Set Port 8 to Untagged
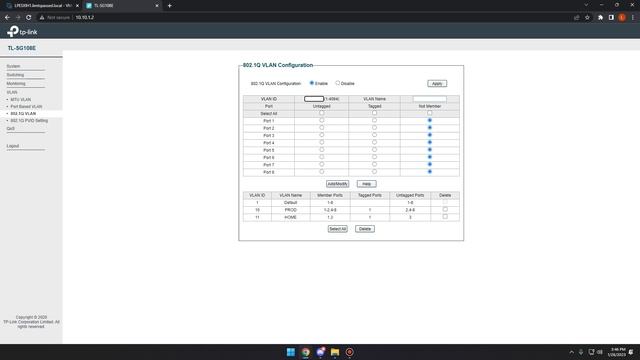Image resolution: width=640 pixels, height=360 pixels. click(322, 172)
